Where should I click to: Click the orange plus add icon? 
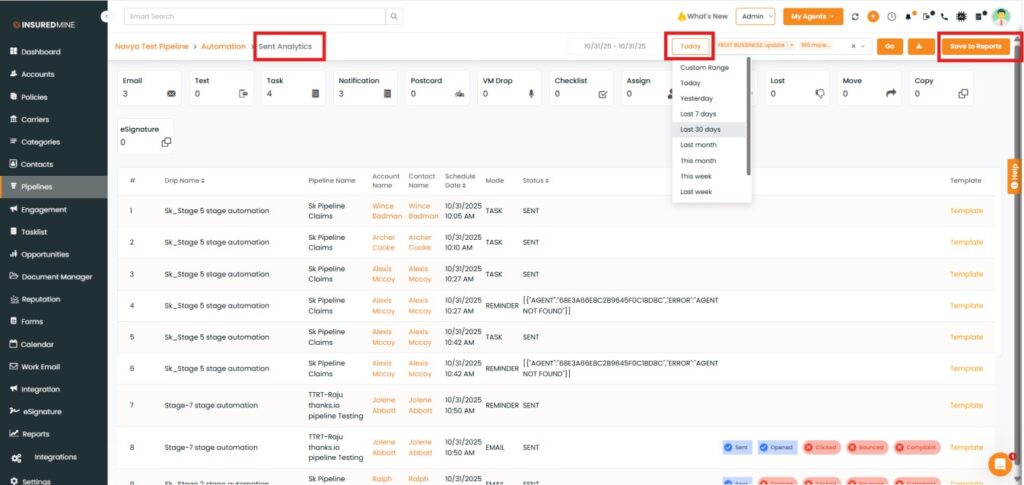pos(873,17)
